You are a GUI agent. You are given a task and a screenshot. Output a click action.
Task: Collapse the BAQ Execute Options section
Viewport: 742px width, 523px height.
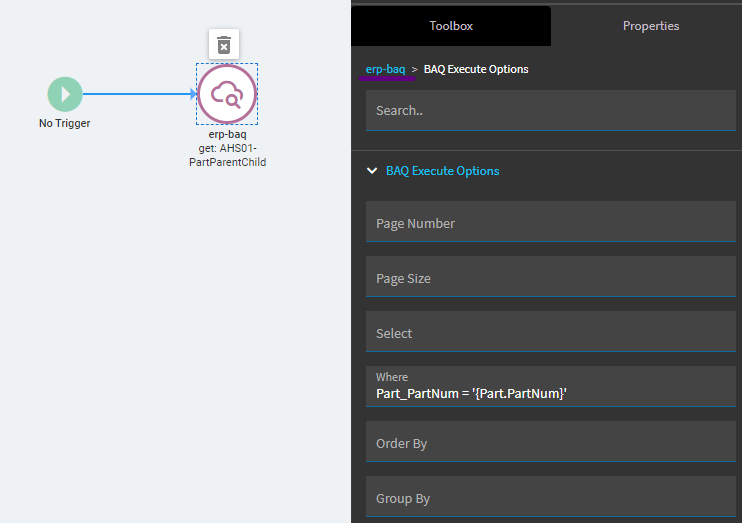point(372,171)
